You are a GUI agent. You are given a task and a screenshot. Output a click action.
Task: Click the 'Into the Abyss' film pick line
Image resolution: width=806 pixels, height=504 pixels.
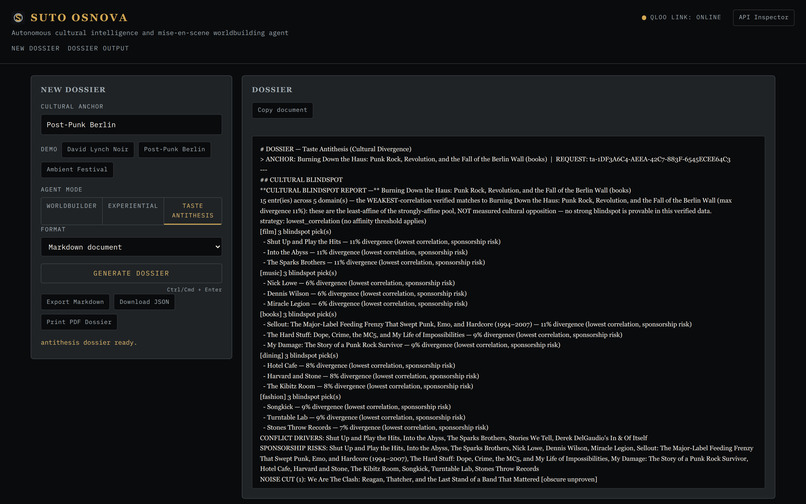coord(367,252)
